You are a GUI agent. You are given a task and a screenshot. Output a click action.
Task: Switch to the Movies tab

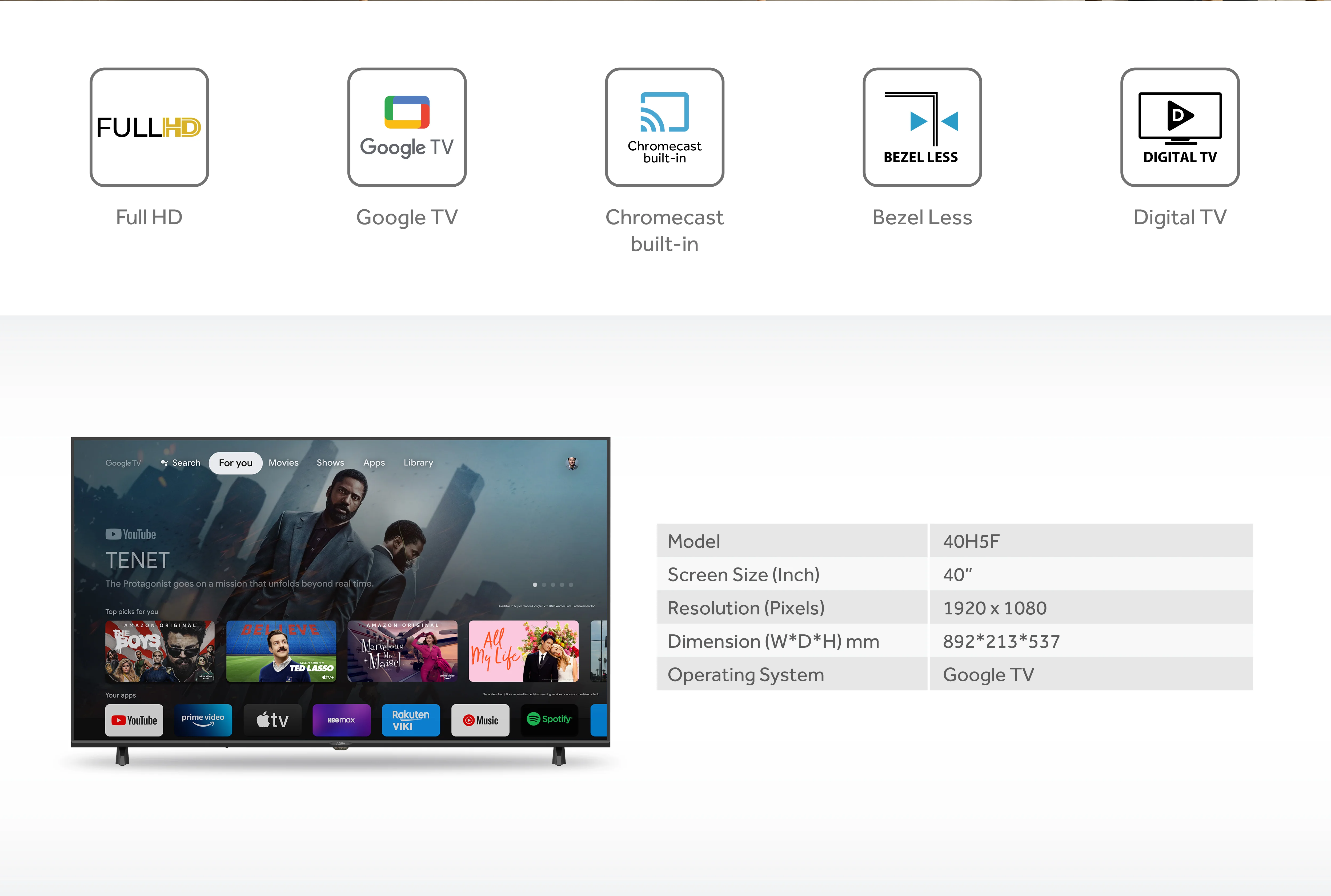tap(284, 463)
